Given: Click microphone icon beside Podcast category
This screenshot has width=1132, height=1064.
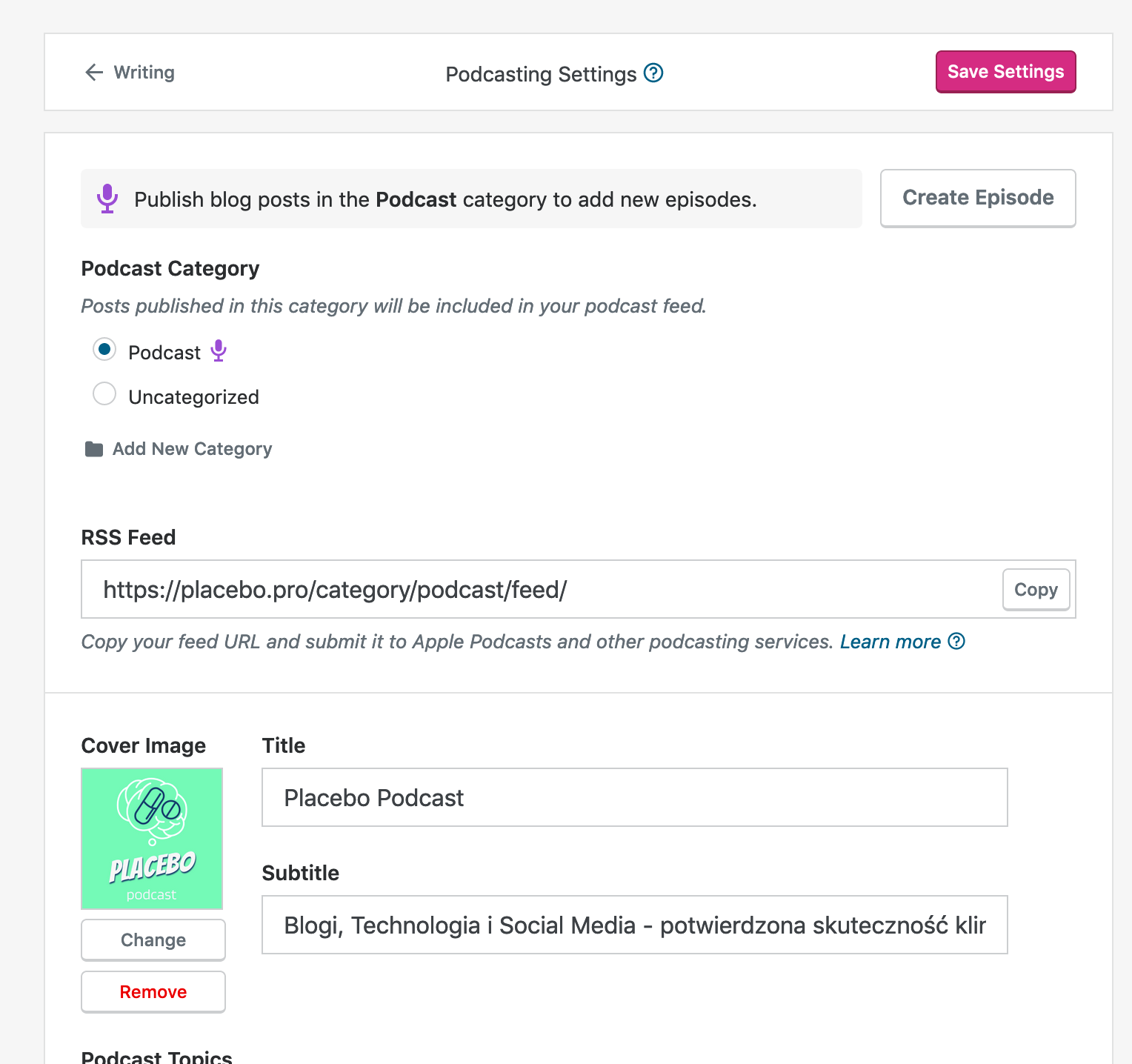Looking at the screenshot, I should pyautogui.click(x=219, y=351).
